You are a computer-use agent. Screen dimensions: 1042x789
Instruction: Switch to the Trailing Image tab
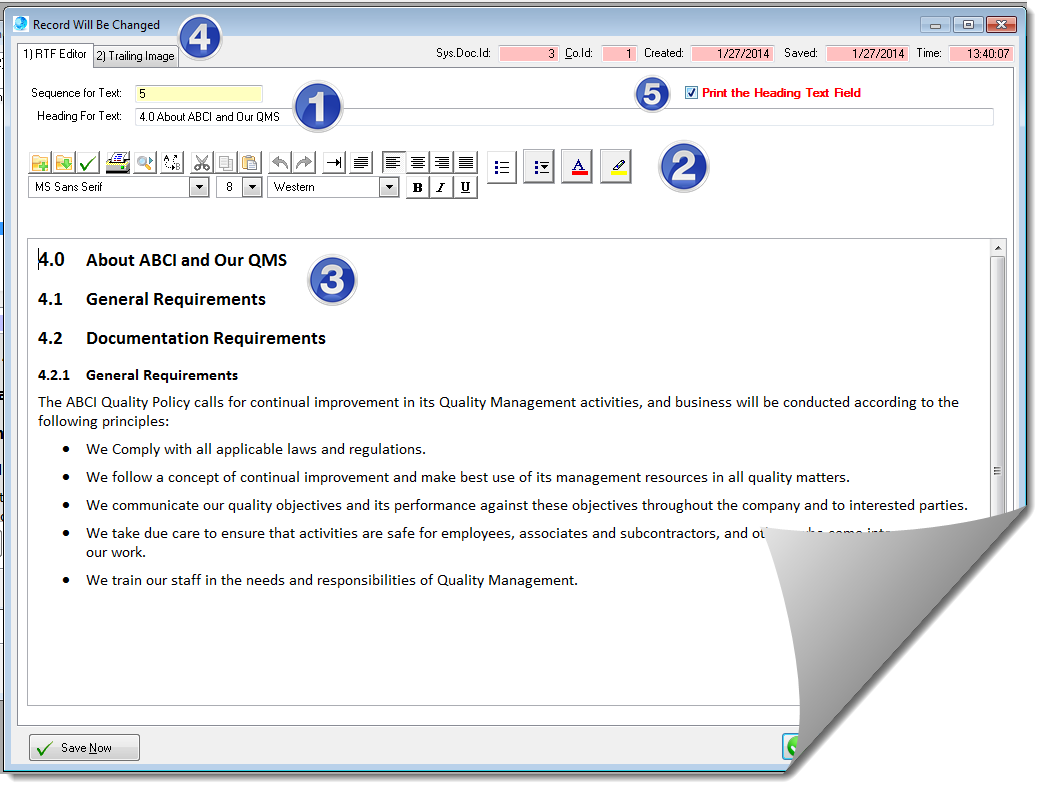coord(136,56)
